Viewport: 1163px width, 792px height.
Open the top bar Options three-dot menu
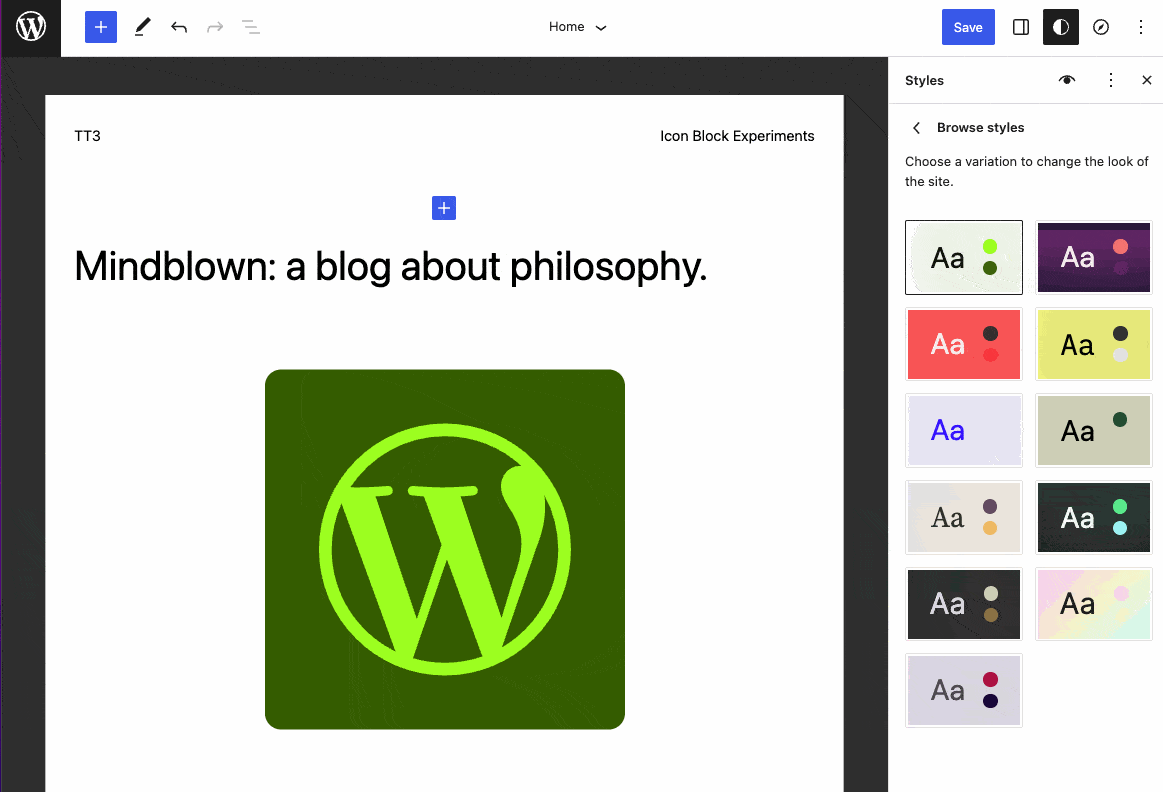1141,28
